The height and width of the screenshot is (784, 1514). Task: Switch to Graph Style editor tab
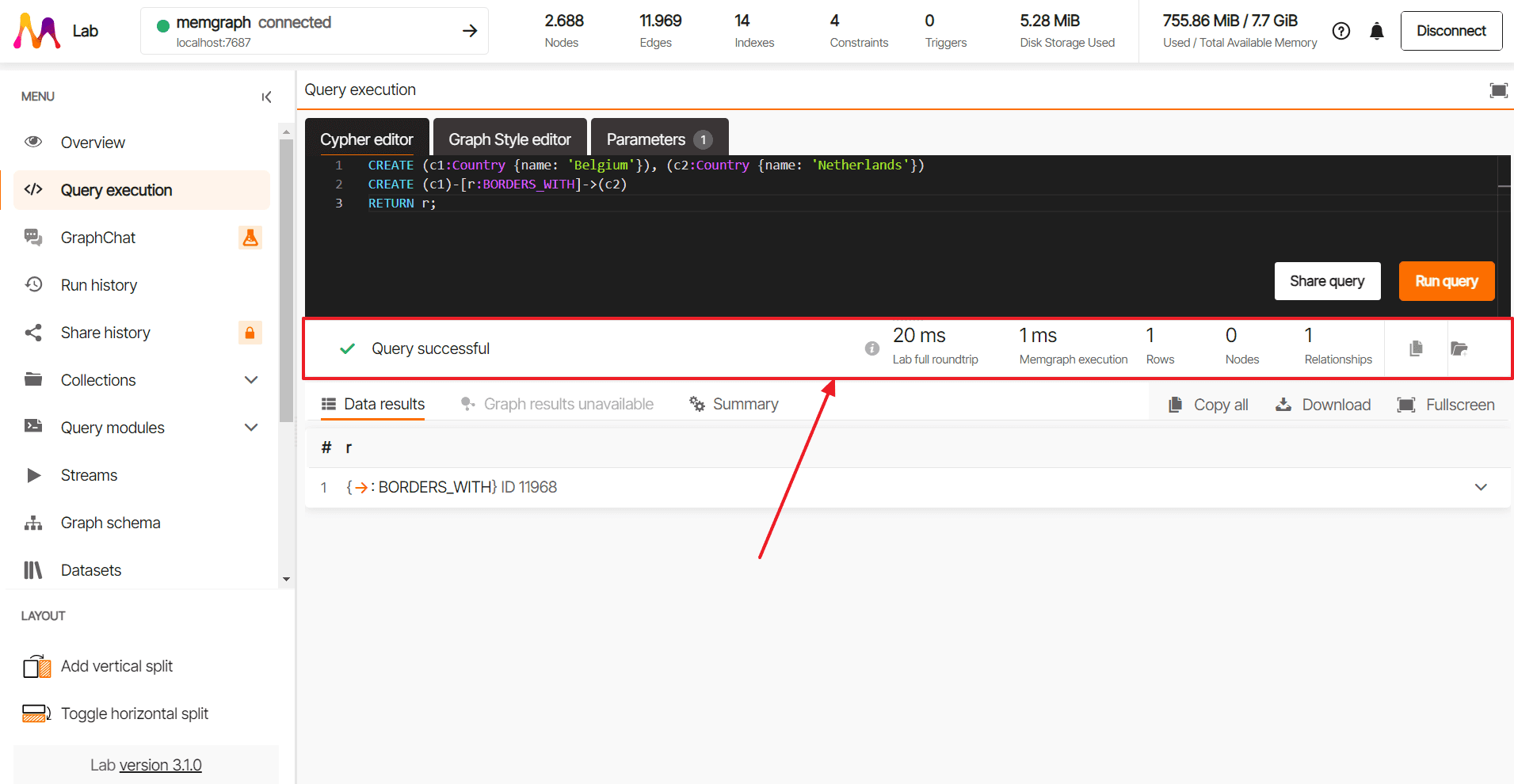[x=509, y=139]
